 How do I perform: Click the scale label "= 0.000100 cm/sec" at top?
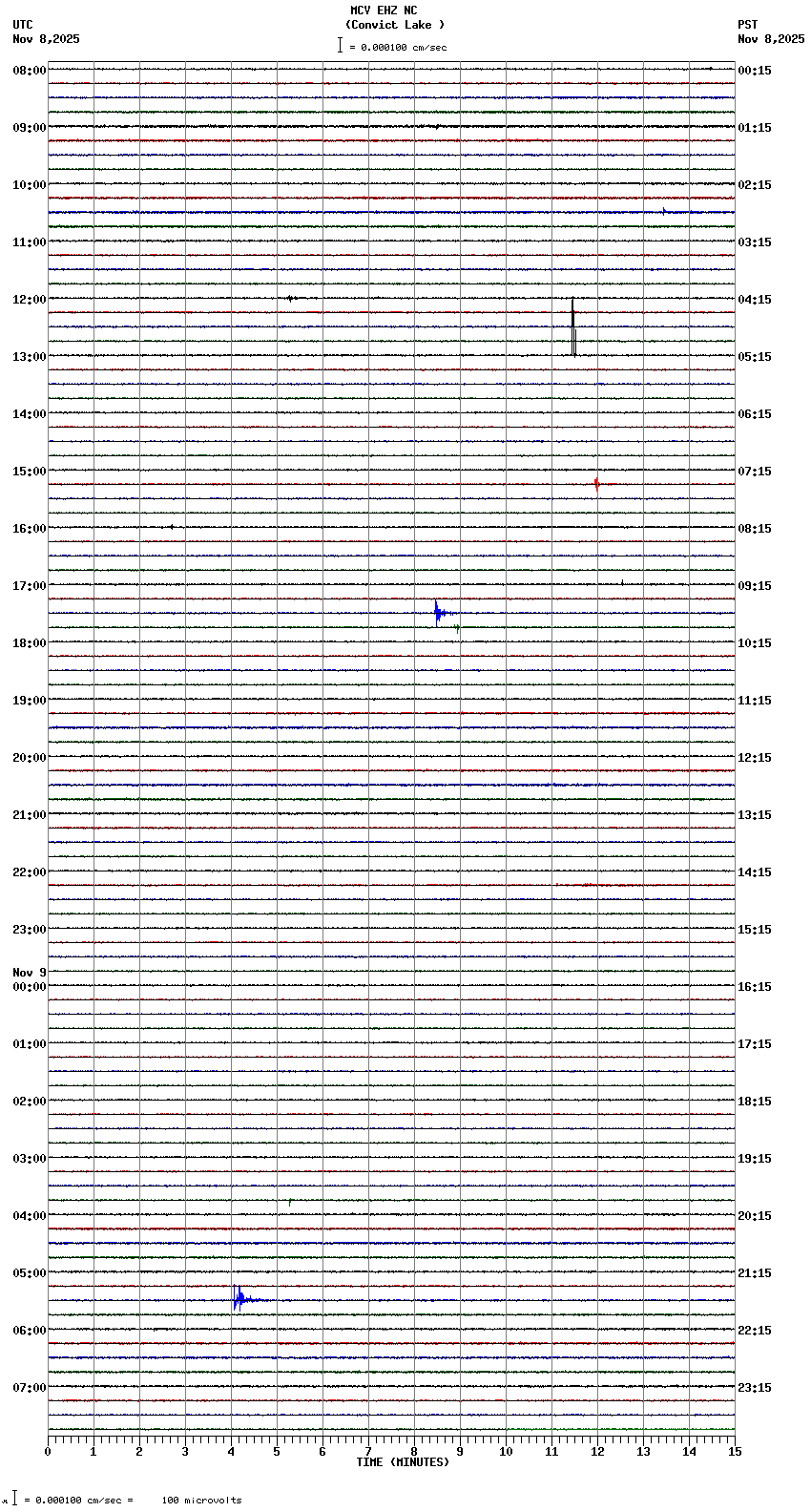tap(398, 47)
